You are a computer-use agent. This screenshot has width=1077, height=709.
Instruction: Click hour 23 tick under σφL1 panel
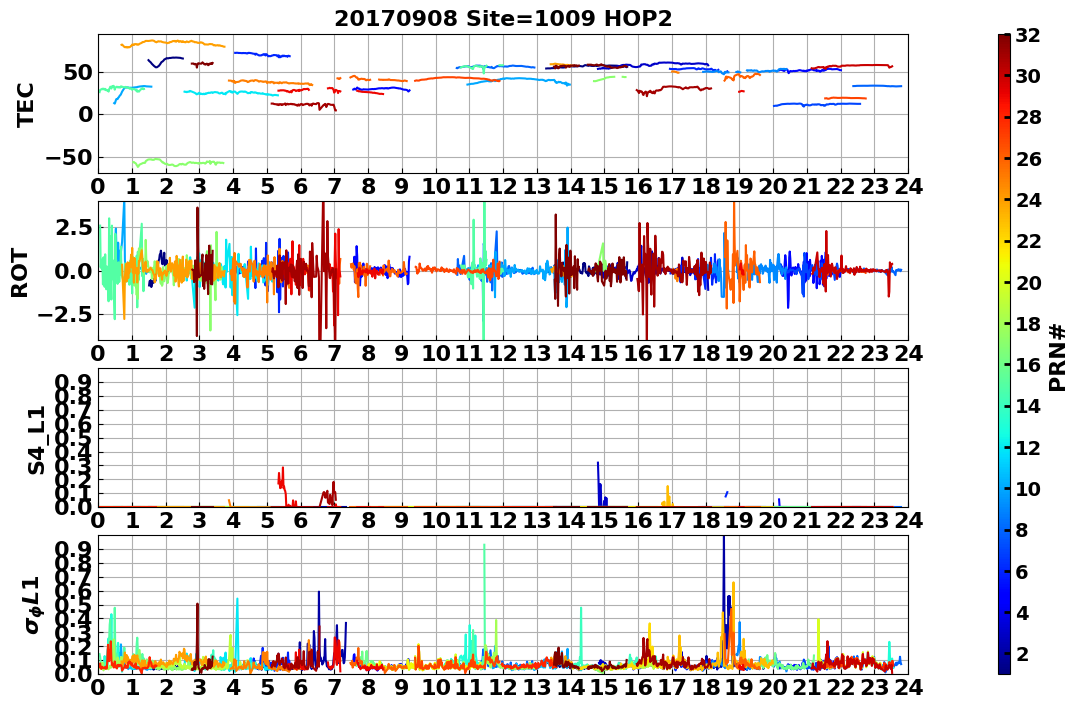(874, 688)
